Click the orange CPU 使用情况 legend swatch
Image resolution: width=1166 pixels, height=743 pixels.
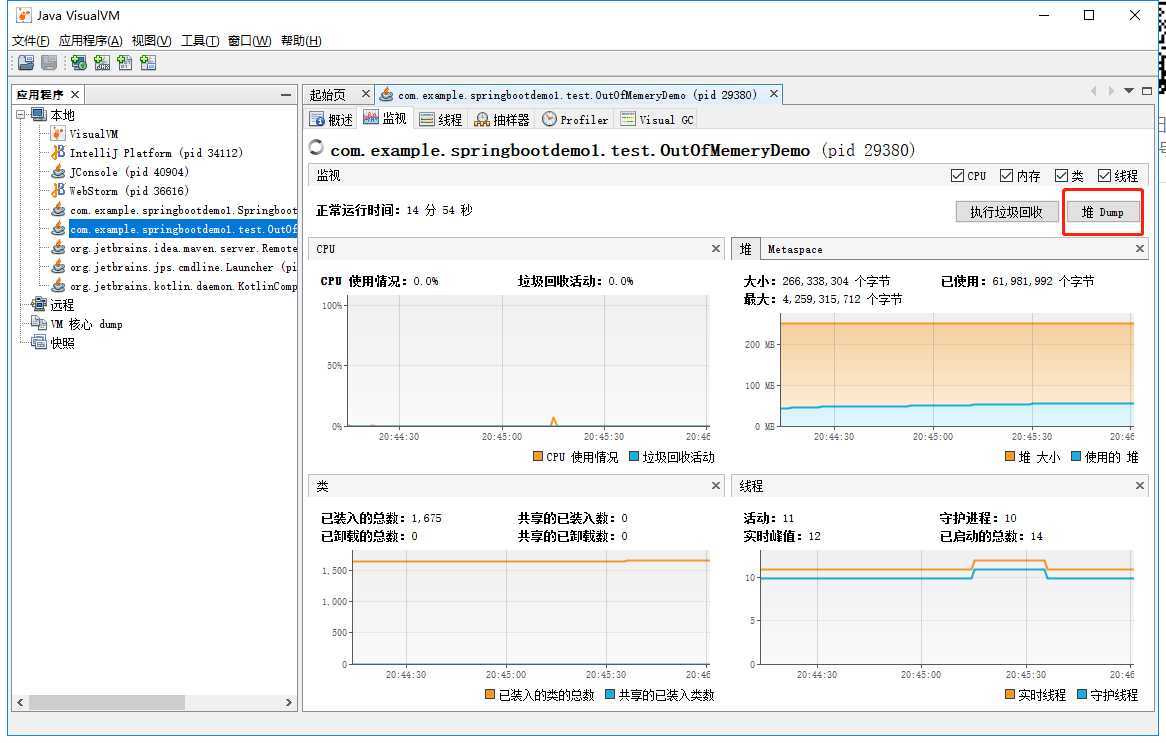click(538, 456)
